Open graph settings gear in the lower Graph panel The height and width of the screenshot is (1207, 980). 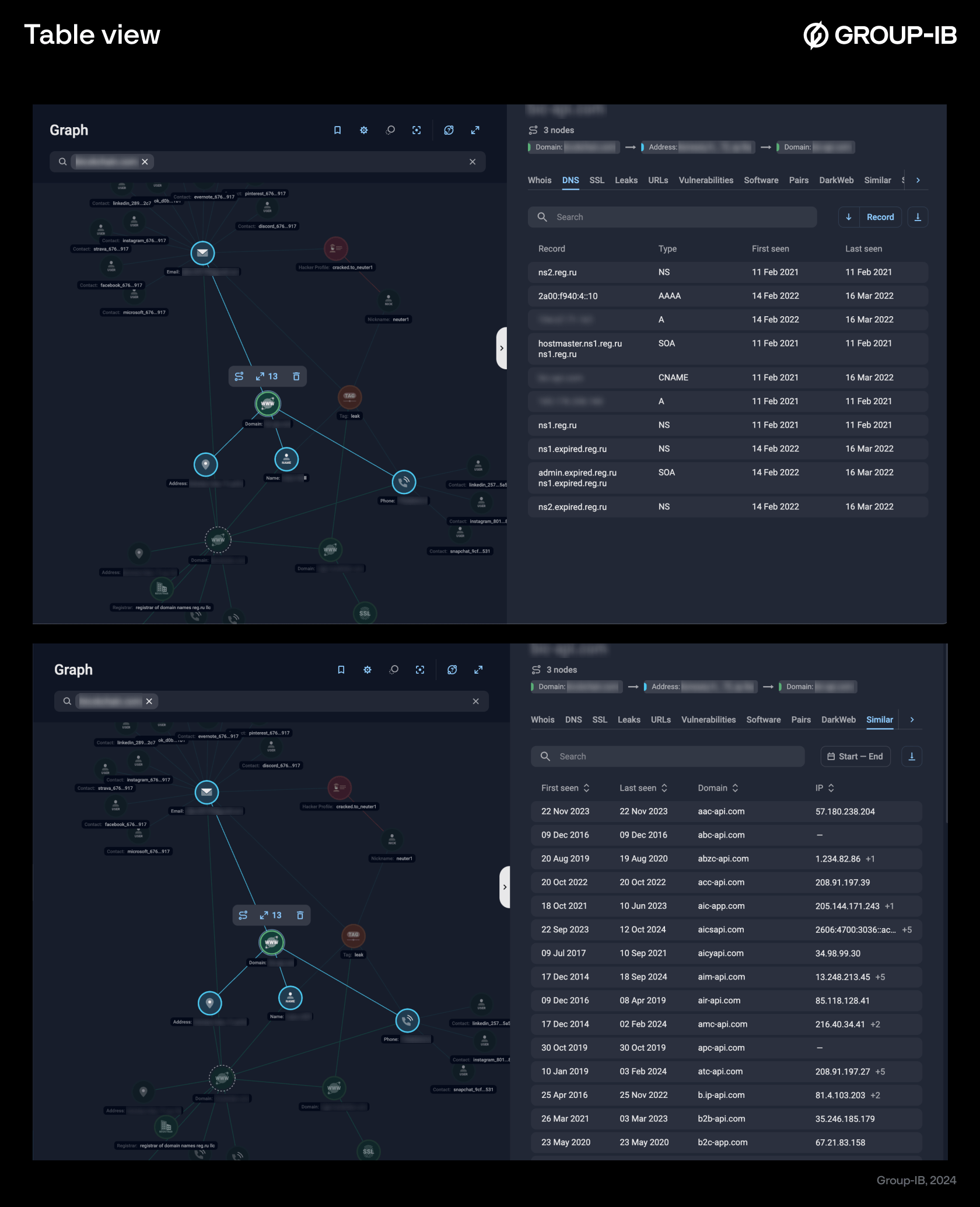click(x=367, y=670)
